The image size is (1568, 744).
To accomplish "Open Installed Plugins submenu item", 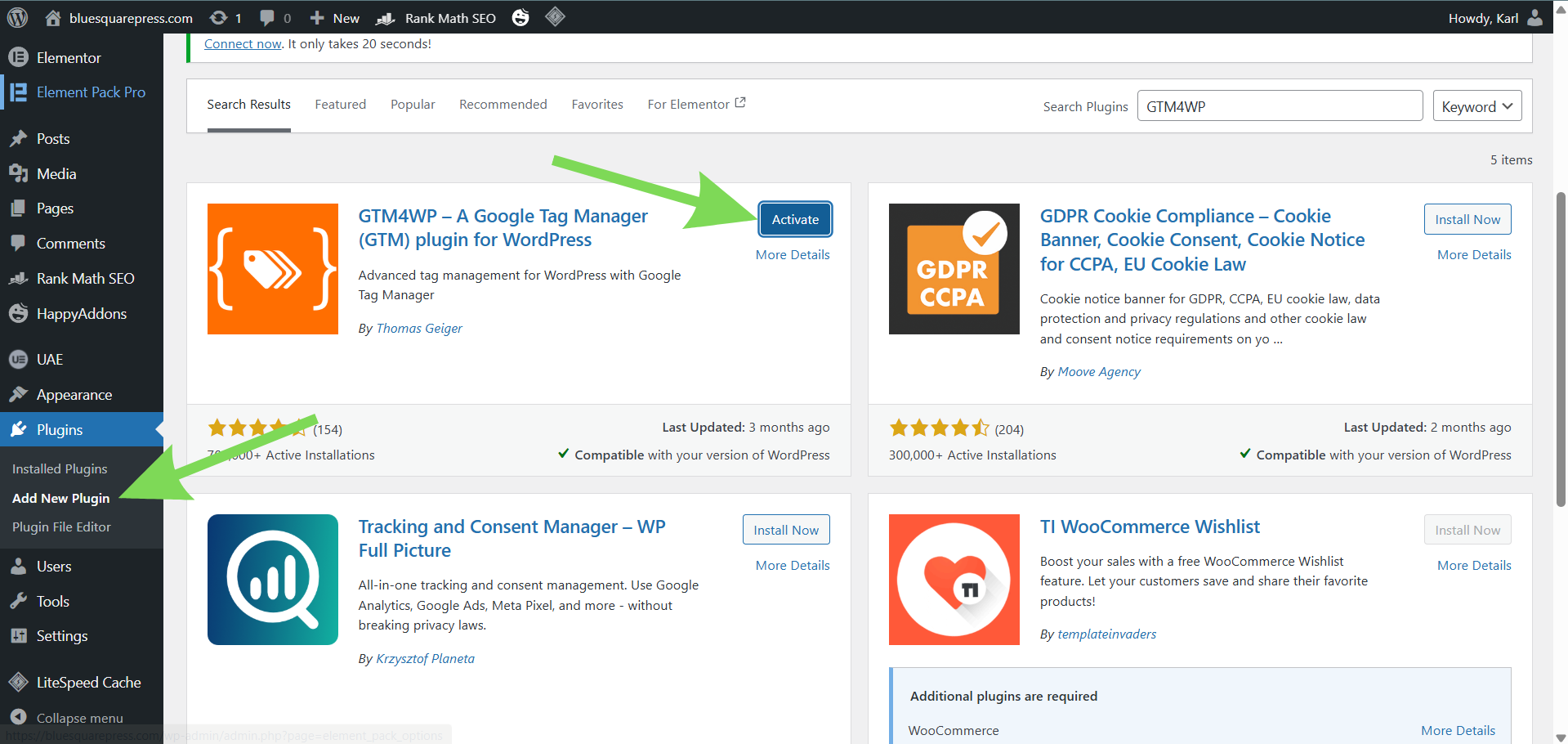I will click(60, 469).
